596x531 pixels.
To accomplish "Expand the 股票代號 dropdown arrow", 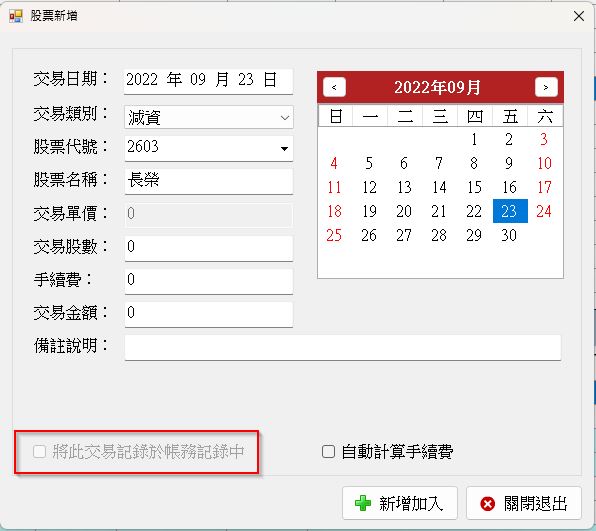I will point(284,149).
